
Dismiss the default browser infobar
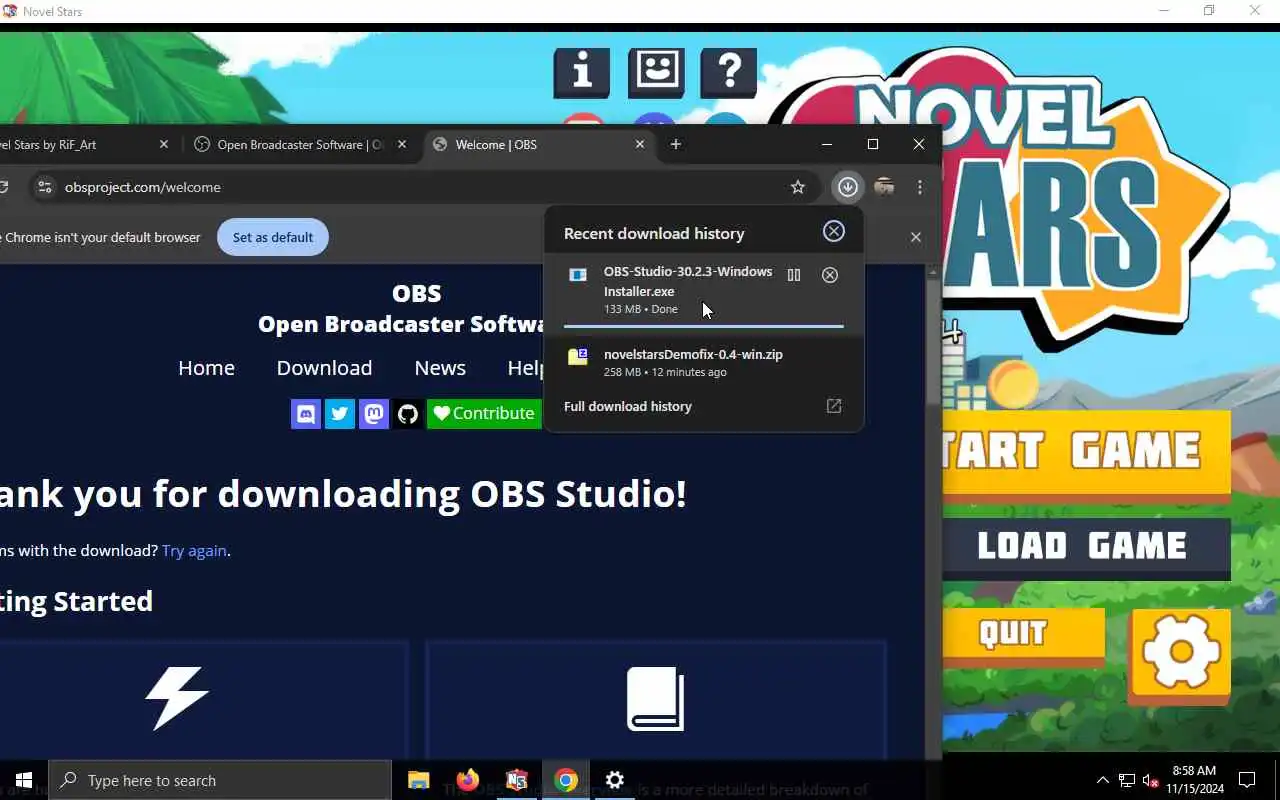click(x=916, y=237)
